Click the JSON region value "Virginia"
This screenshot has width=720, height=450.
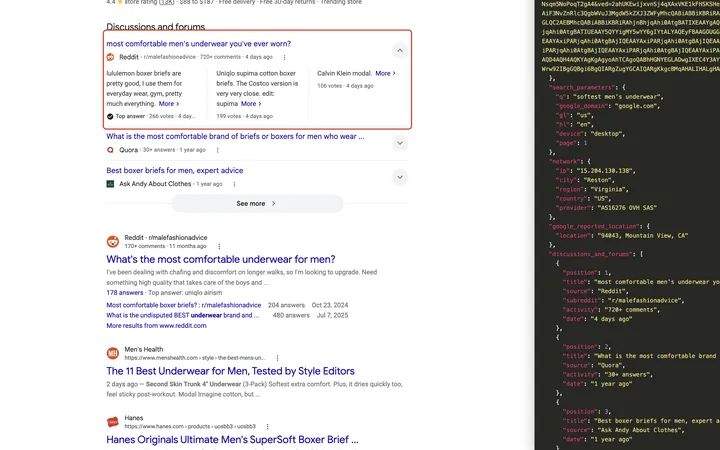coord(609,189)
